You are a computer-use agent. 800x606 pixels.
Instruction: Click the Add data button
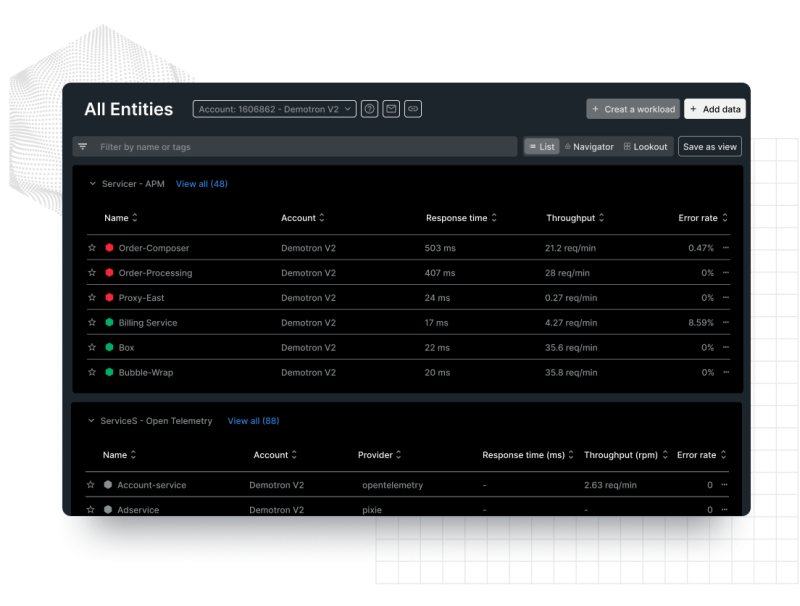click(x=713, y=109)
